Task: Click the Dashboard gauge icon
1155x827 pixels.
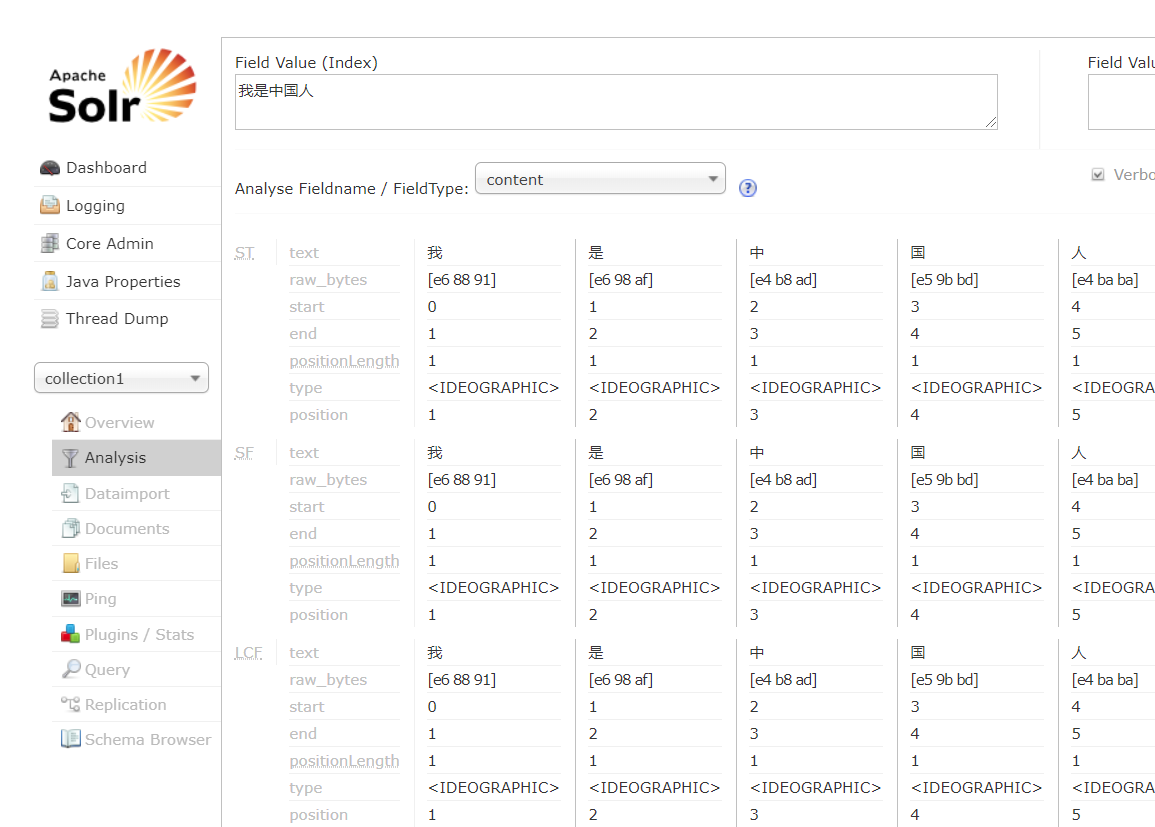Action: click(x=50, y=168)
